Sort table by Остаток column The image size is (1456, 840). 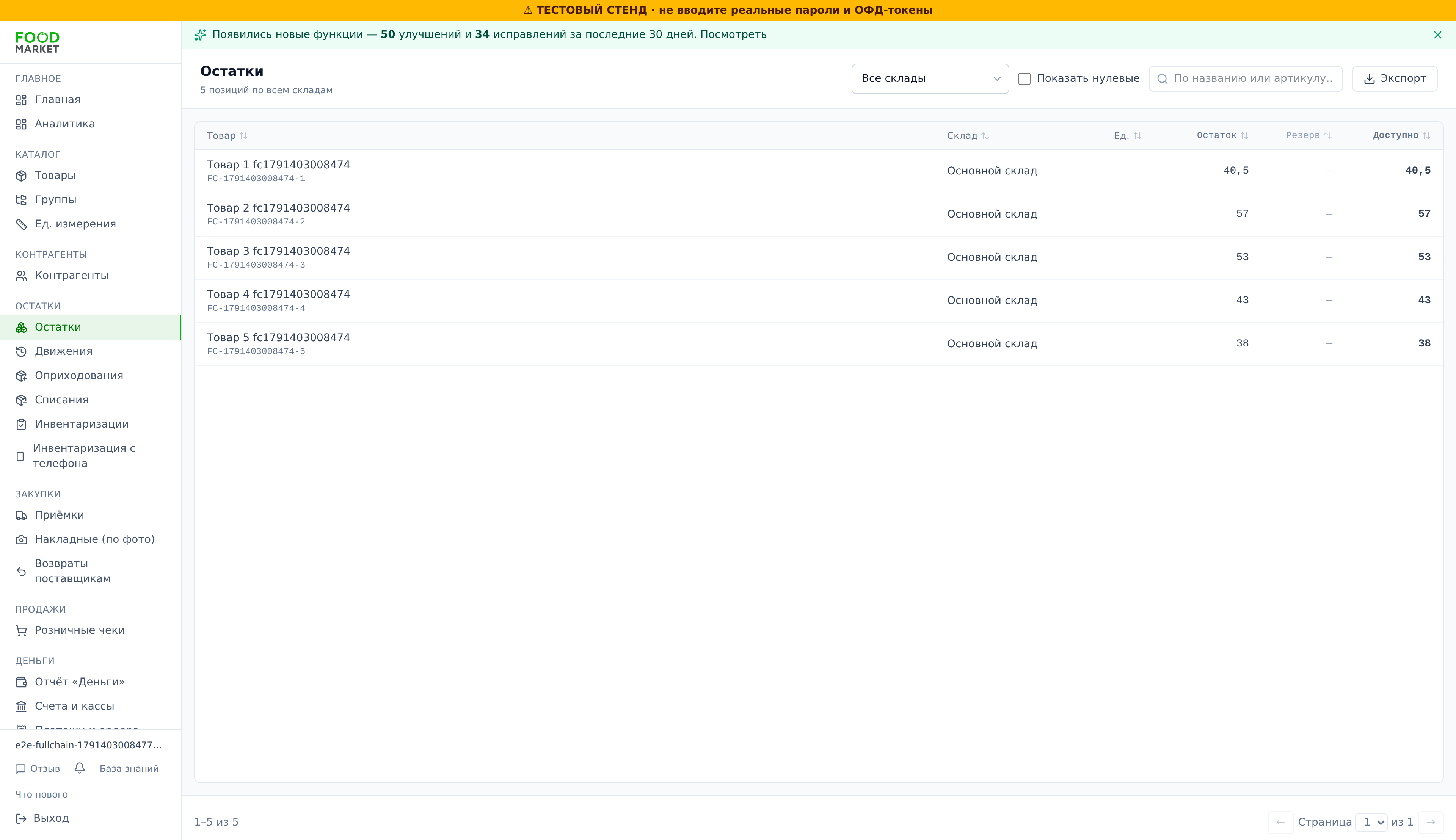1222,136
